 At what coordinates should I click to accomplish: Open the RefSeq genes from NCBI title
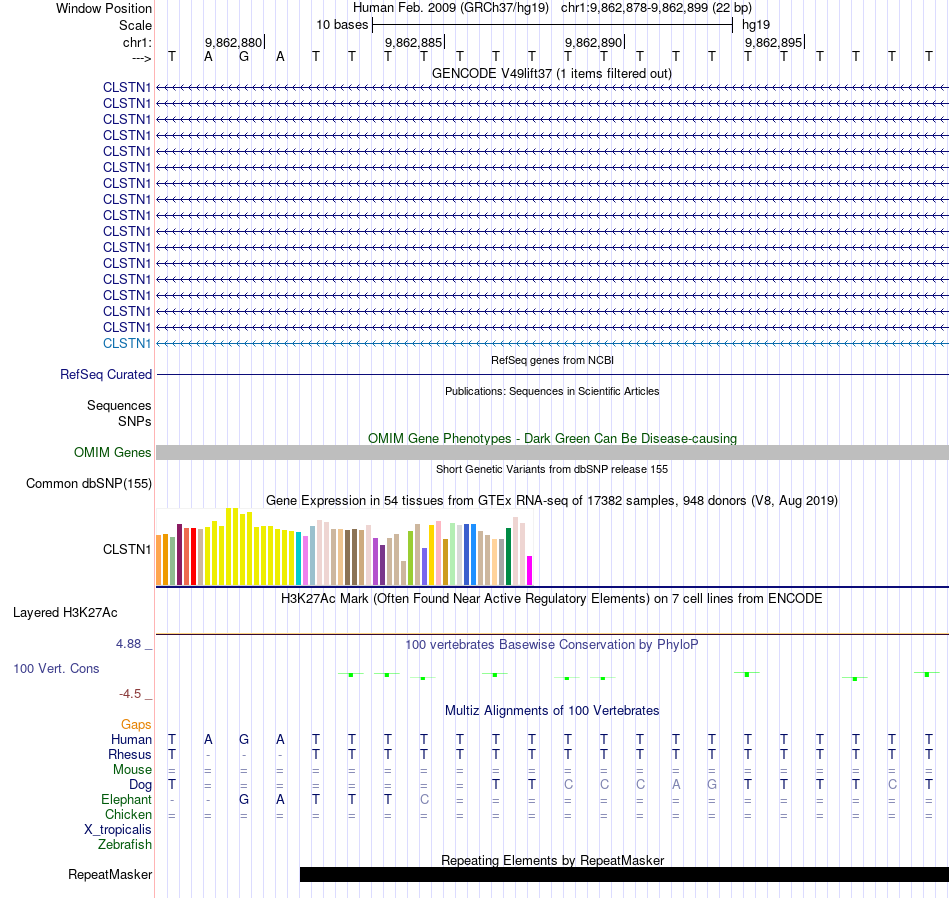coord(552,360)
